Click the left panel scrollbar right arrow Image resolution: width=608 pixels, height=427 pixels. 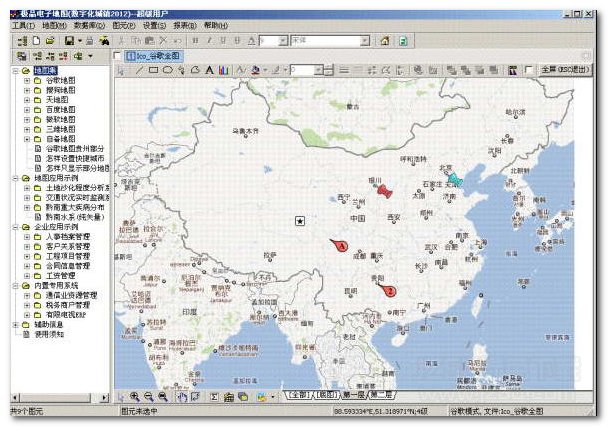(x=104, y=397)
